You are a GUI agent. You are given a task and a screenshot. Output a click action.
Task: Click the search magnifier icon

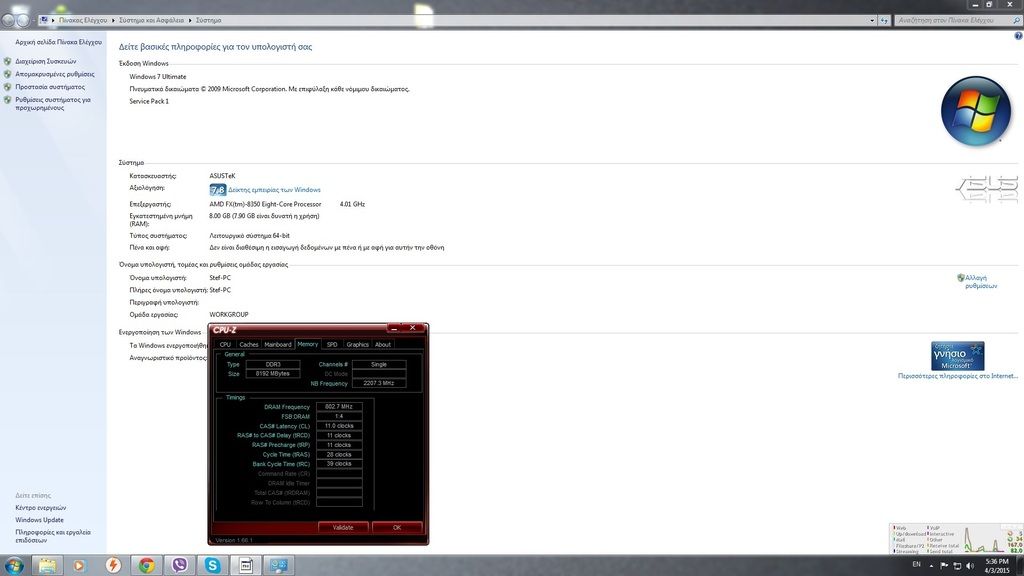point(1016,20)
